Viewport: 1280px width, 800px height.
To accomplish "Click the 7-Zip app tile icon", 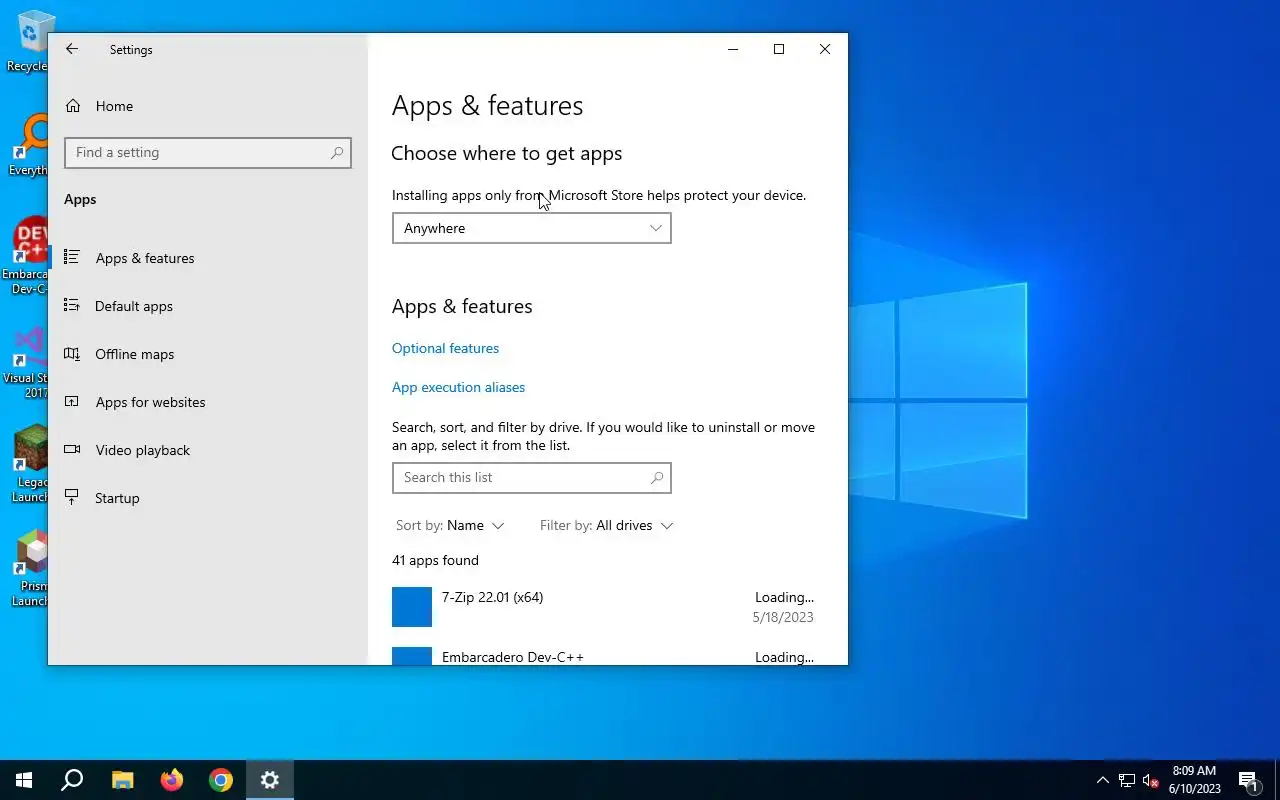I will click(x=412, y=607).
